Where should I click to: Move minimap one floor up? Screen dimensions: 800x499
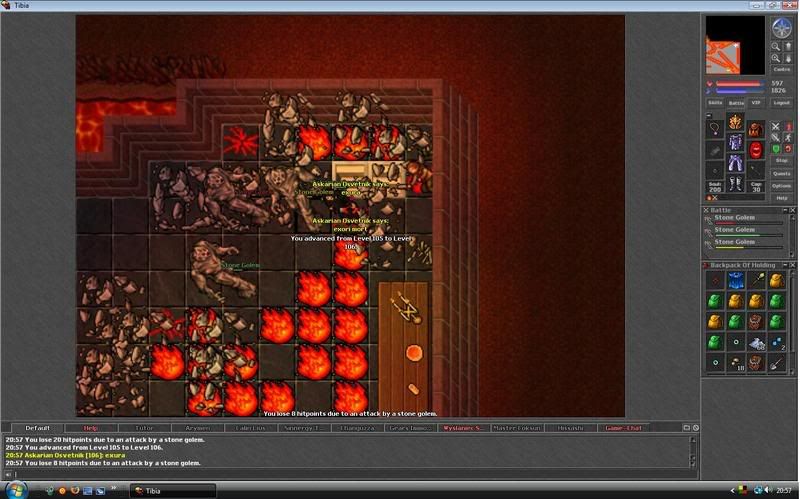point(788,46)
